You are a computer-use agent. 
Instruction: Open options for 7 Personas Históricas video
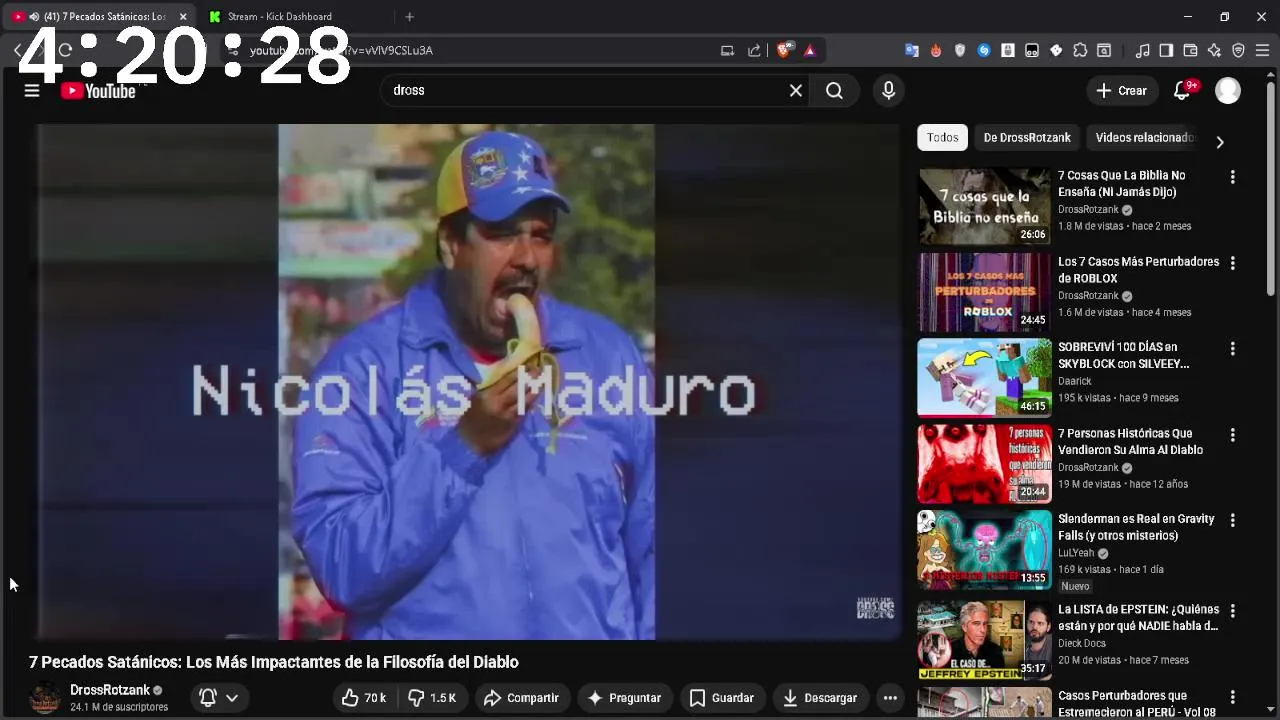tap(1233, 435)
